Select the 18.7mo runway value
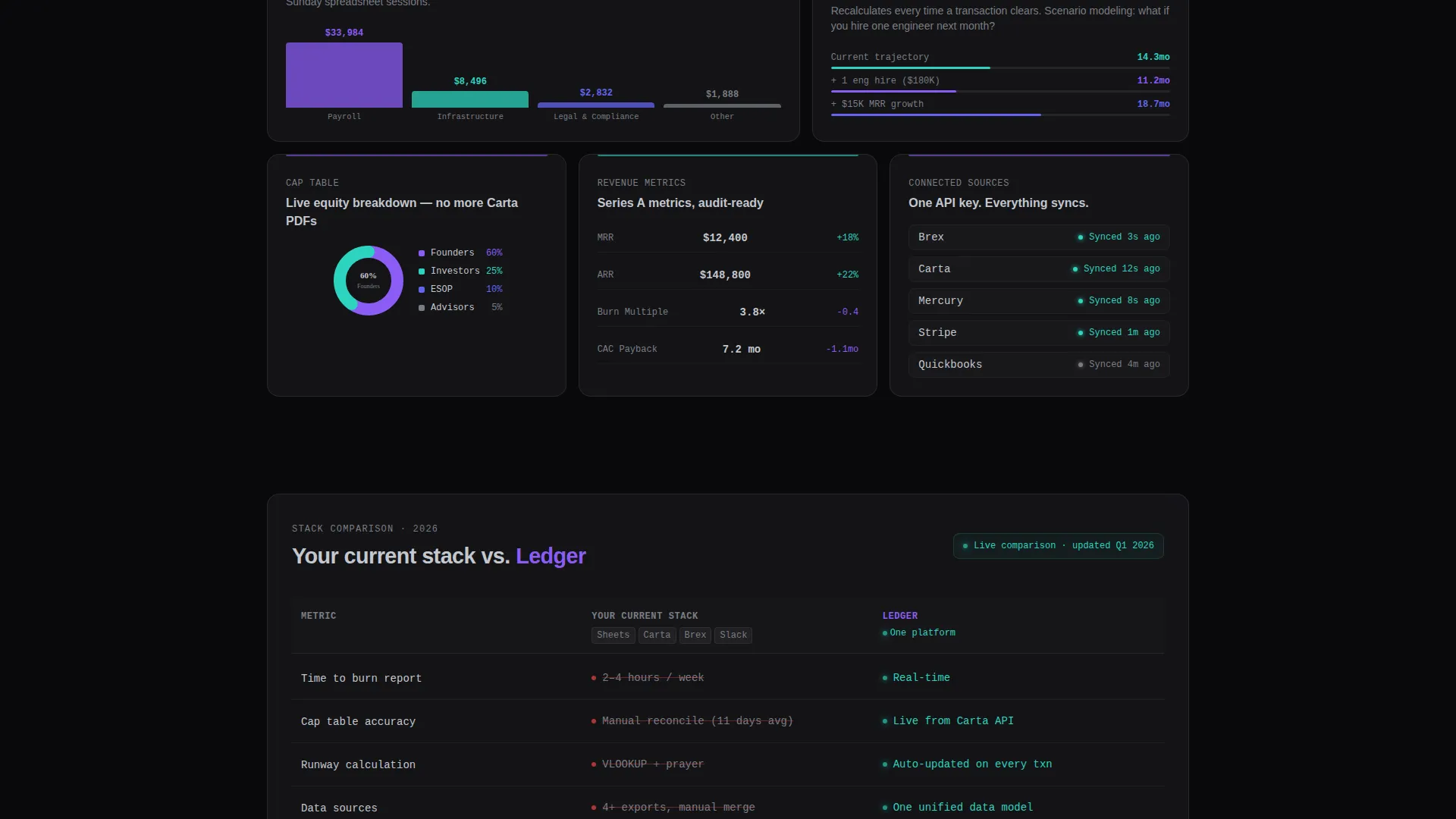This screenshot has width=1456, height=819. coord(1153,104)
